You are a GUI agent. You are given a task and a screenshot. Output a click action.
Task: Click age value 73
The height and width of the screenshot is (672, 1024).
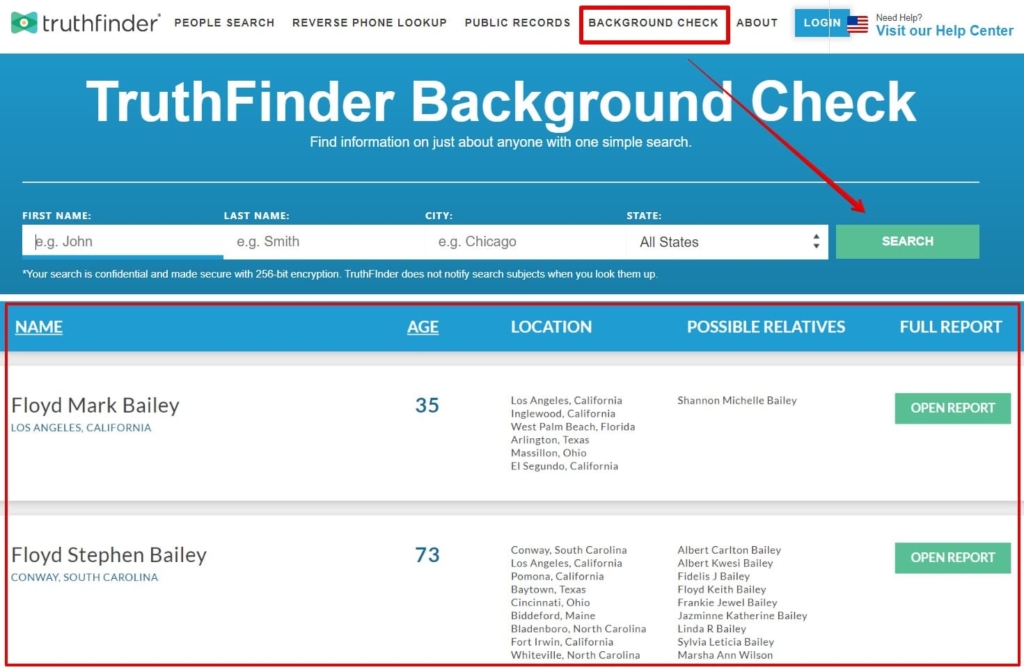click(427, 555)
